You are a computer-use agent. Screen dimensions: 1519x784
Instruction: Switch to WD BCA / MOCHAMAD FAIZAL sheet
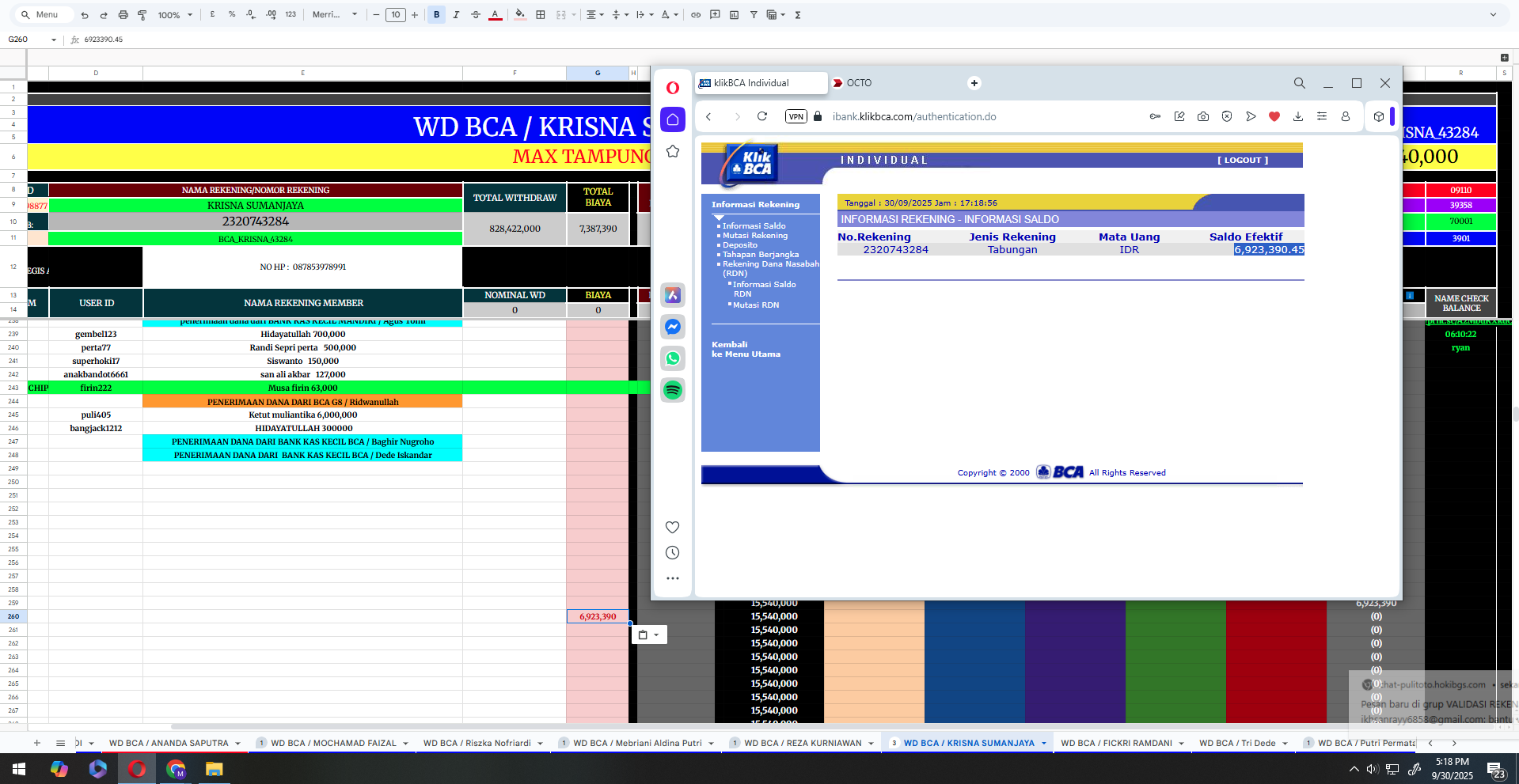pos(333,743)
